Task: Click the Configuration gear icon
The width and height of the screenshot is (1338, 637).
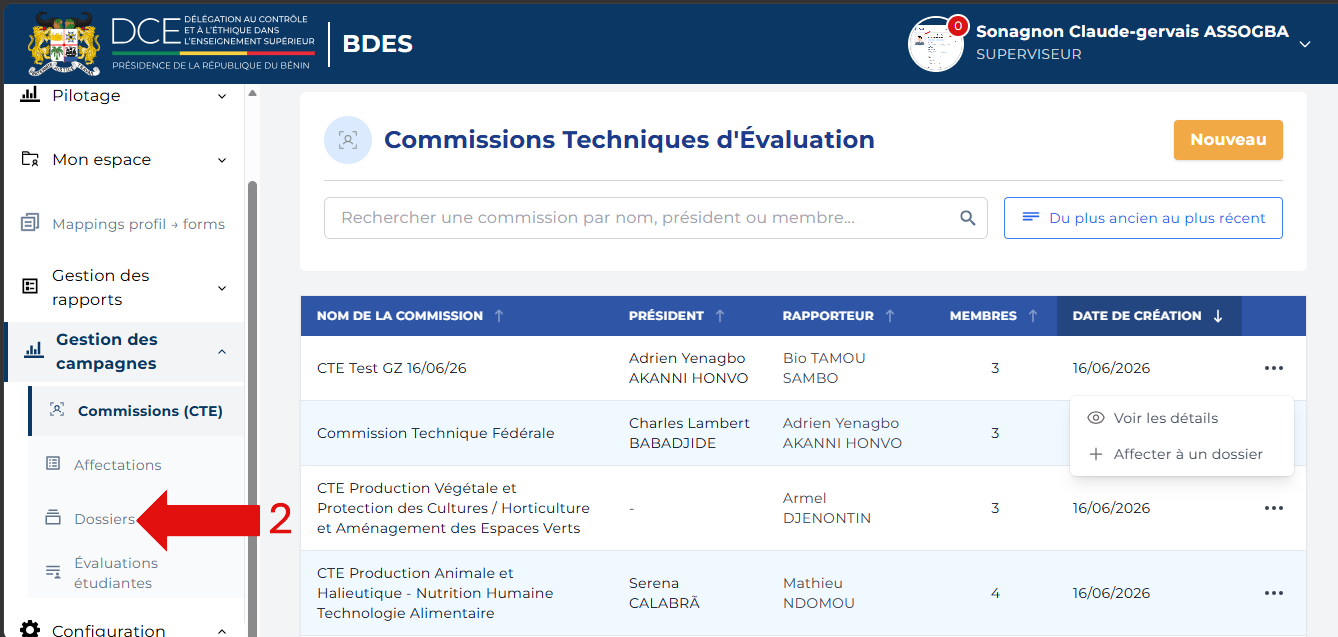Action: [x=31, y=629]
